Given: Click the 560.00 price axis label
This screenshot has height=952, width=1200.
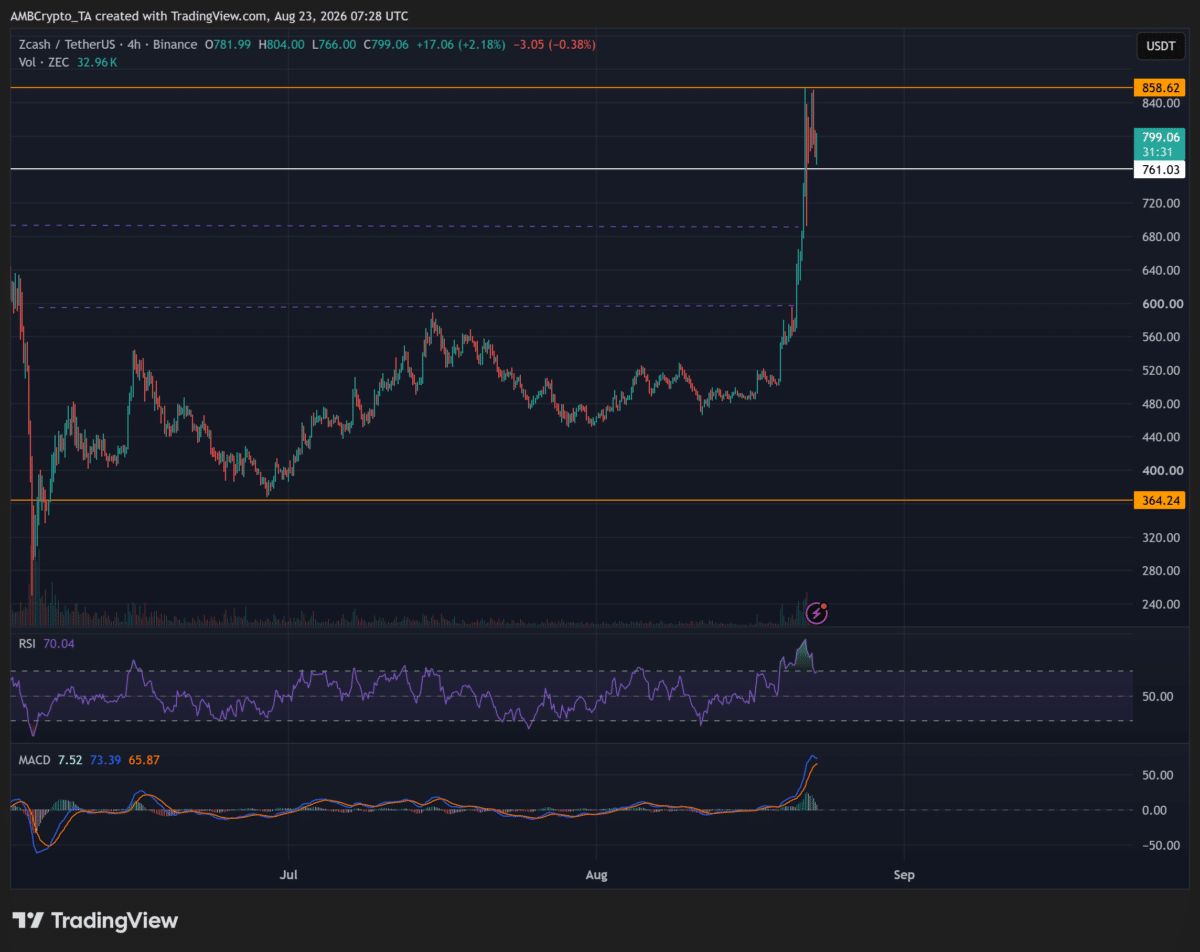Looking at the screenshot, I should tap(1162, 337).
